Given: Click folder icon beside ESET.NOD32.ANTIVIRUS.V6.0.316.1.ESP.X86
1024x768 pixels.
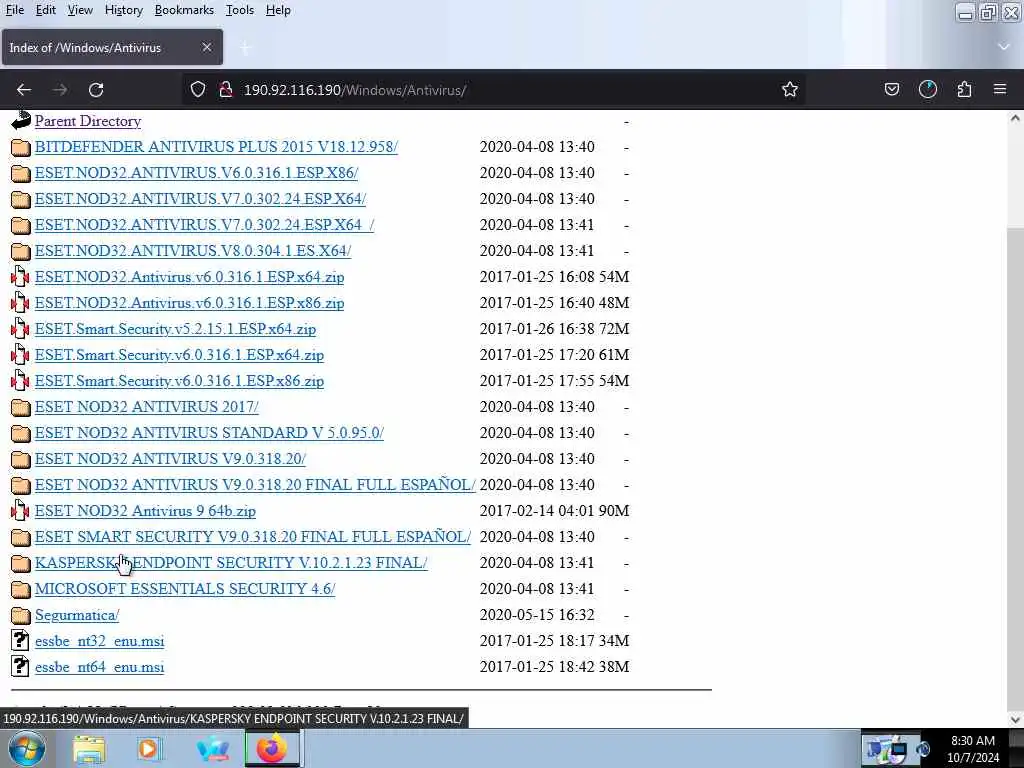Looking at the screenshot, I should pyautogui.click(x=20, y=173).
